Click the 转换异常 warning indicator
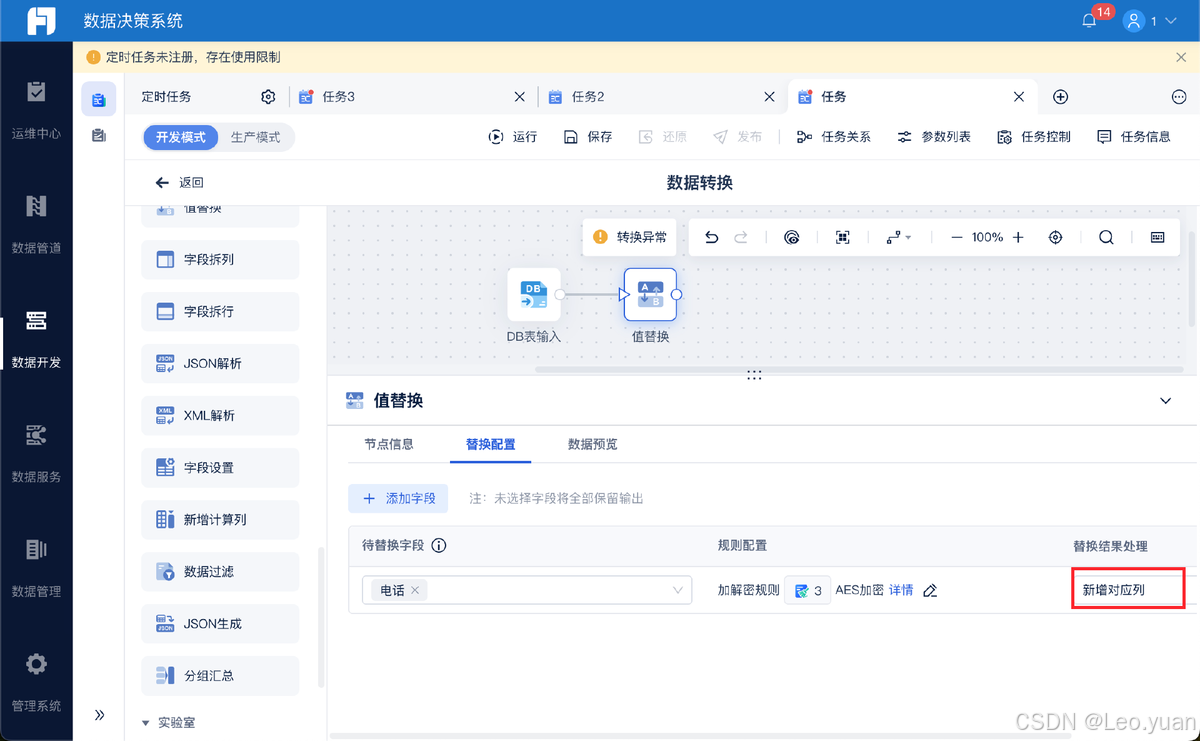Viewport: 1200px width, 741px height. pyautogui.click(x=630, y=237)
